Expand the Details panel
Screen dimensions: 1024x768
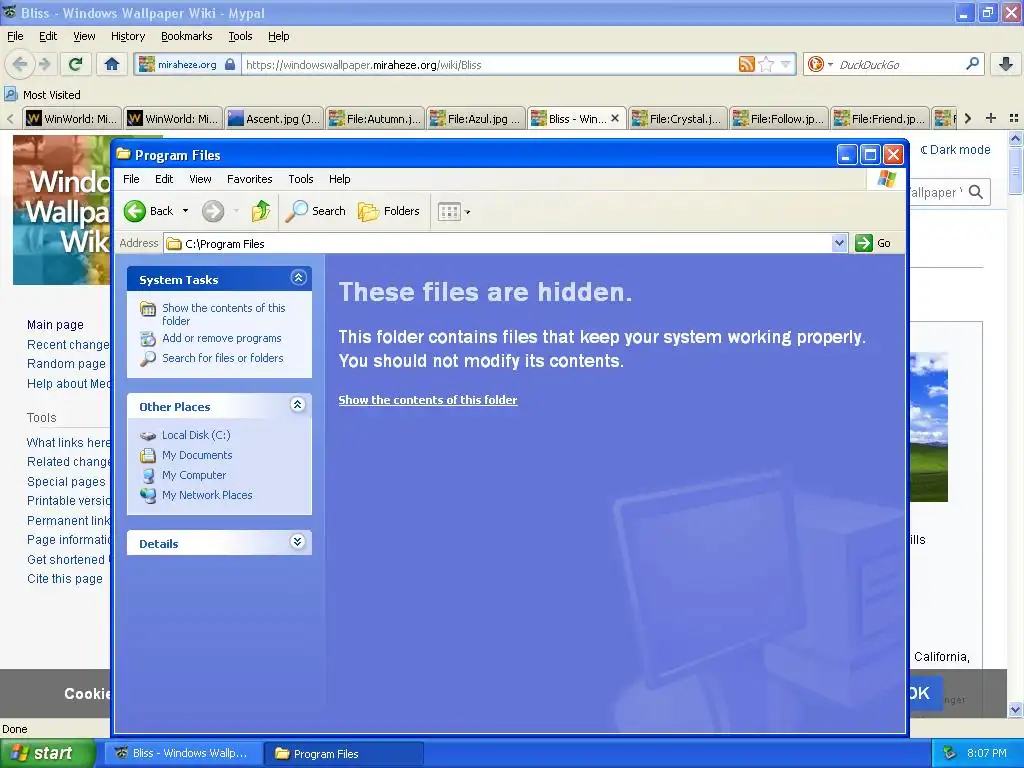click(298, 542)
